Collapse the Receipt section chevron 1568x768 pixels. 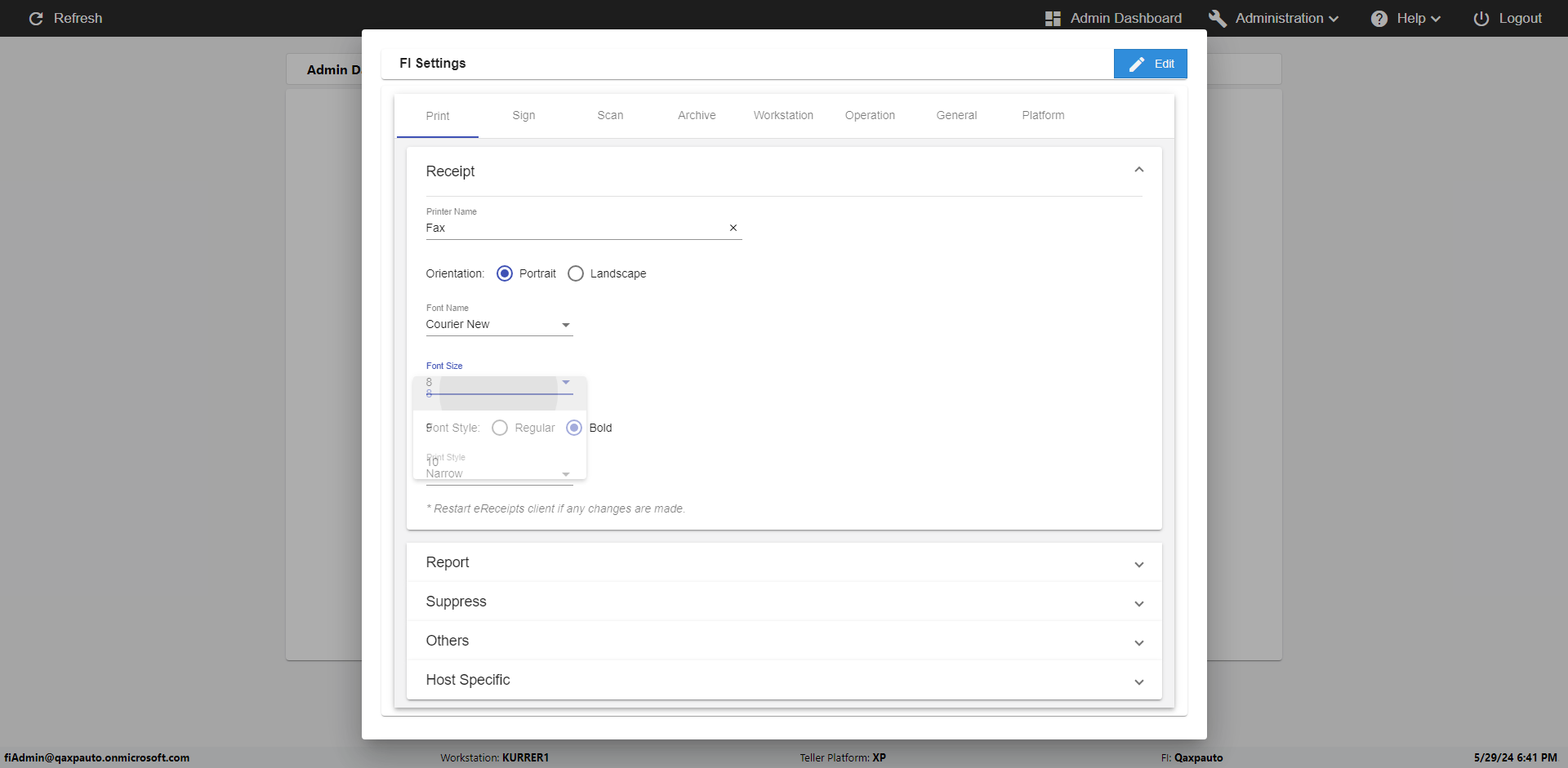point(1138,170)
